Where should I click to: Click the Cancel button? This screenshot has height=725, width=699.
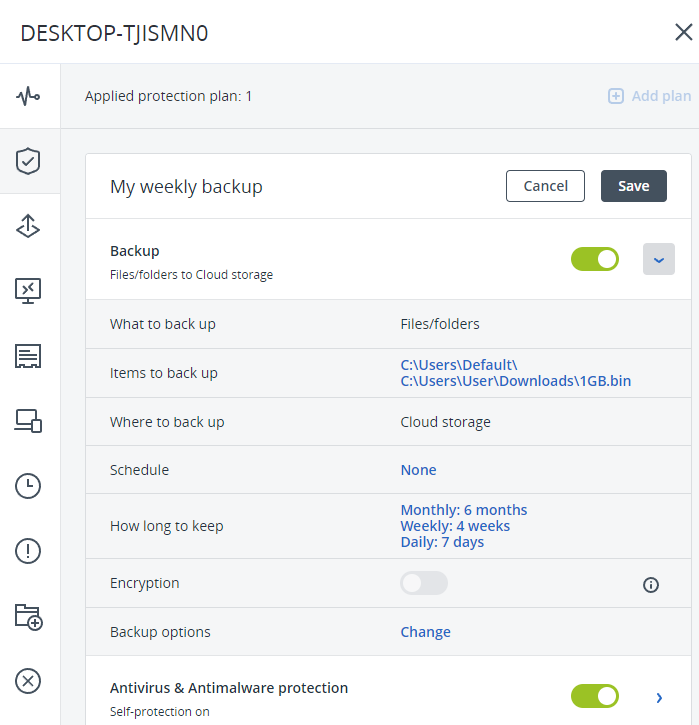coord(545,186)
